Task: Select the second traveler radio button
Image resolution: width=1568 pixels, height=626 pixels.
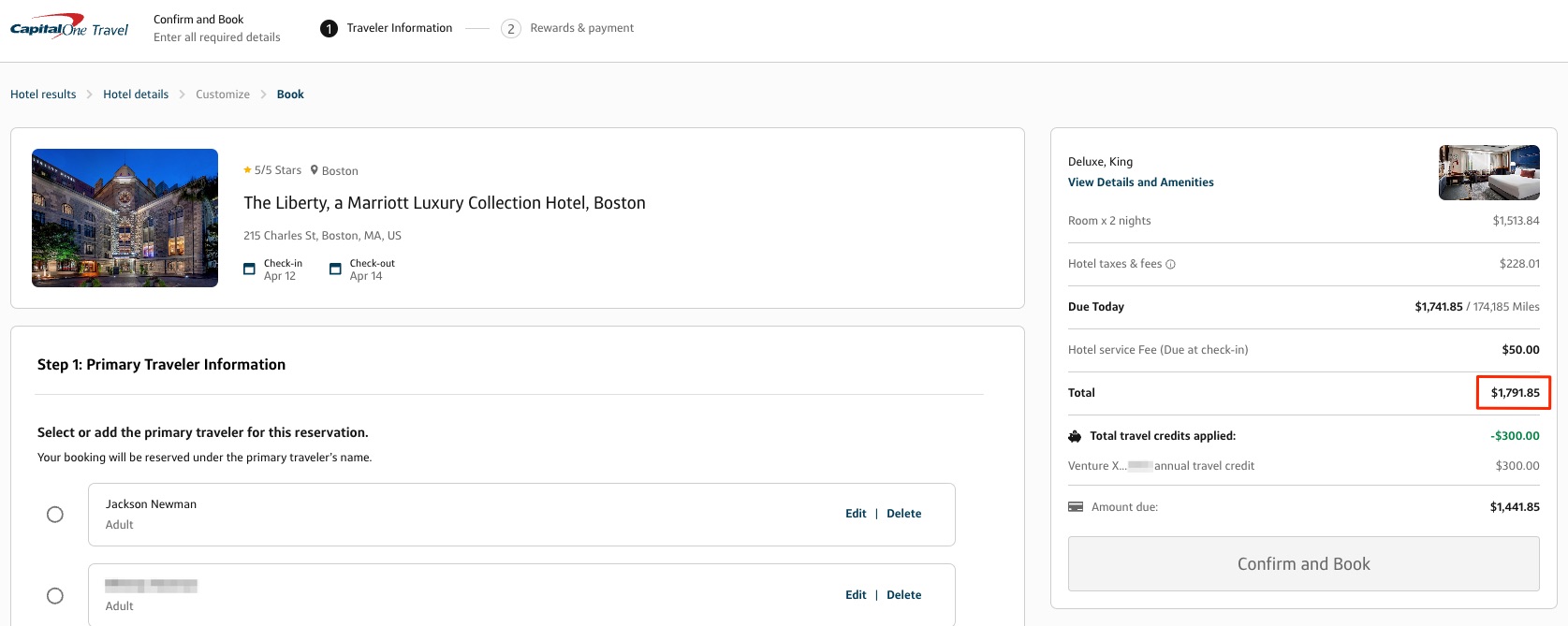Action: [55, 596]
